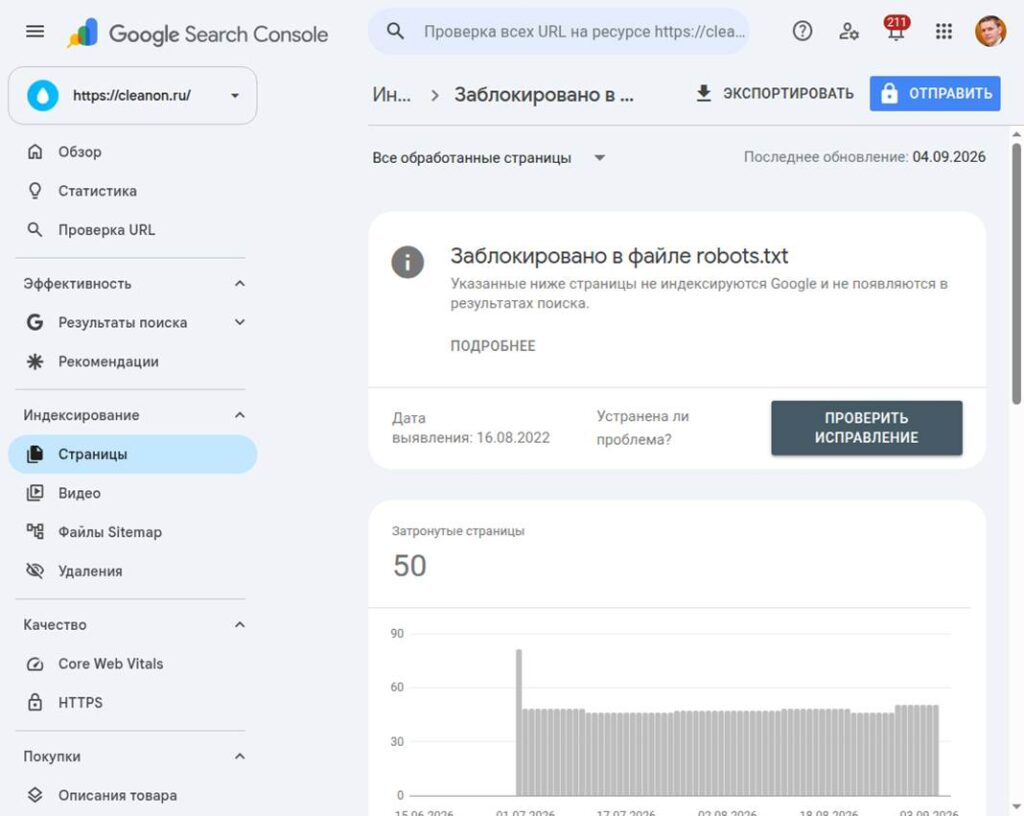The image size is (1024, 816).
Task: Open the user account avatar
Action: click(990, 31)
